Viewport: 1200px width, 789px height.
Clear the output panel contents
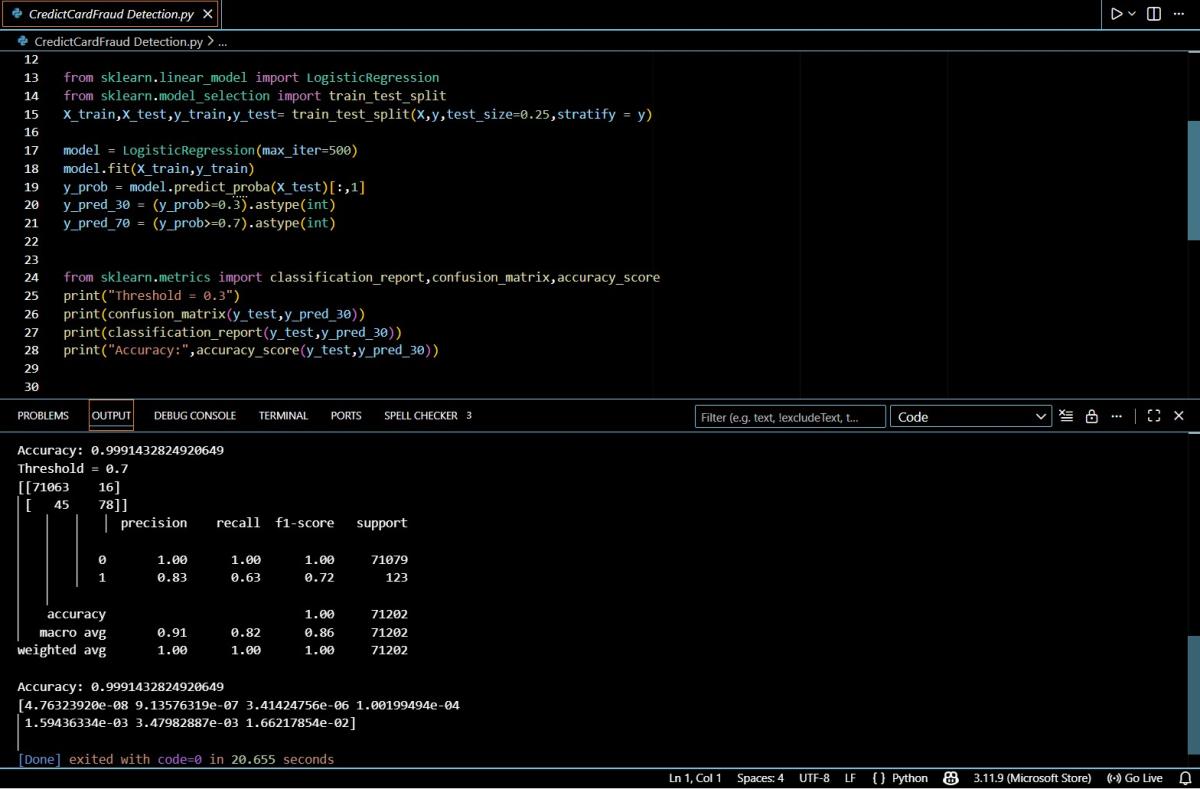(1066, 416)
